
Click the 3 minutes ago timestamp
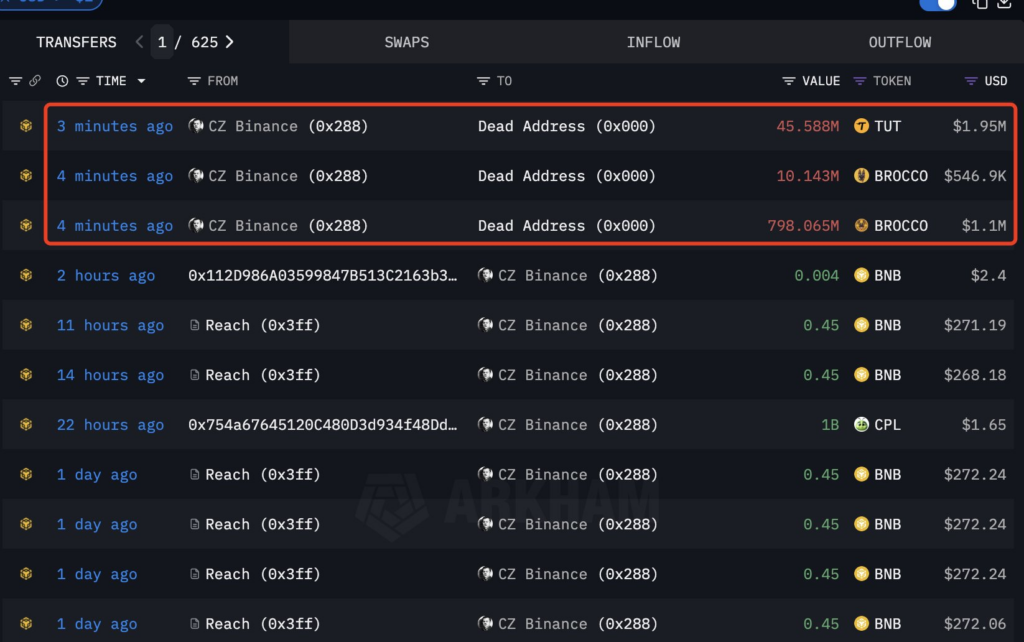114,126
